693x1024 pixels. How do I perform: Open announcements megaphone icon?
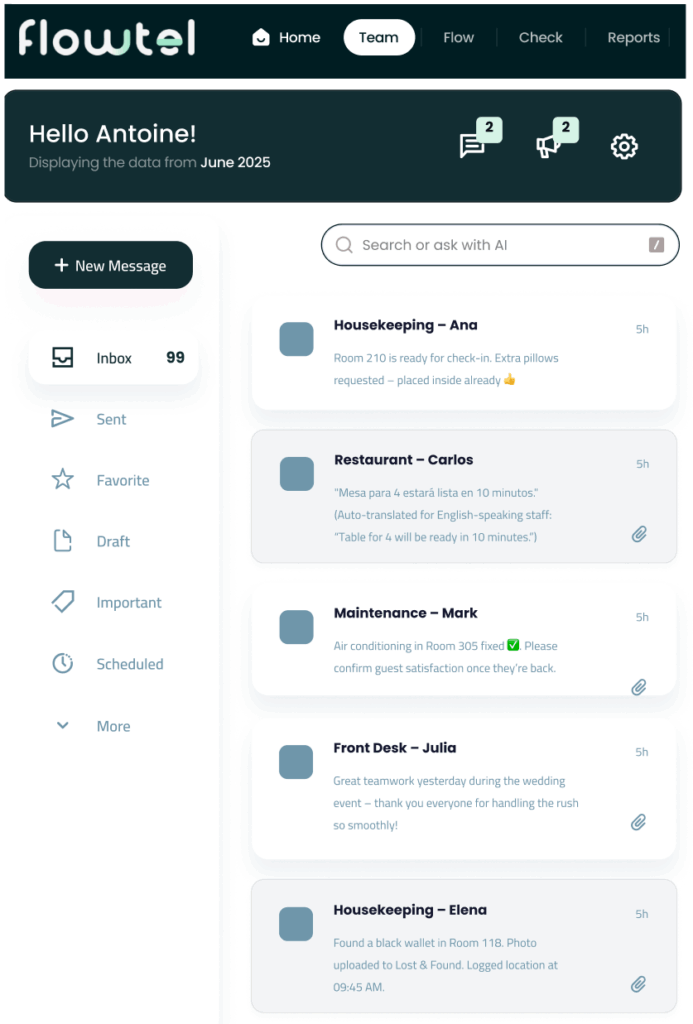coord(548,146)
